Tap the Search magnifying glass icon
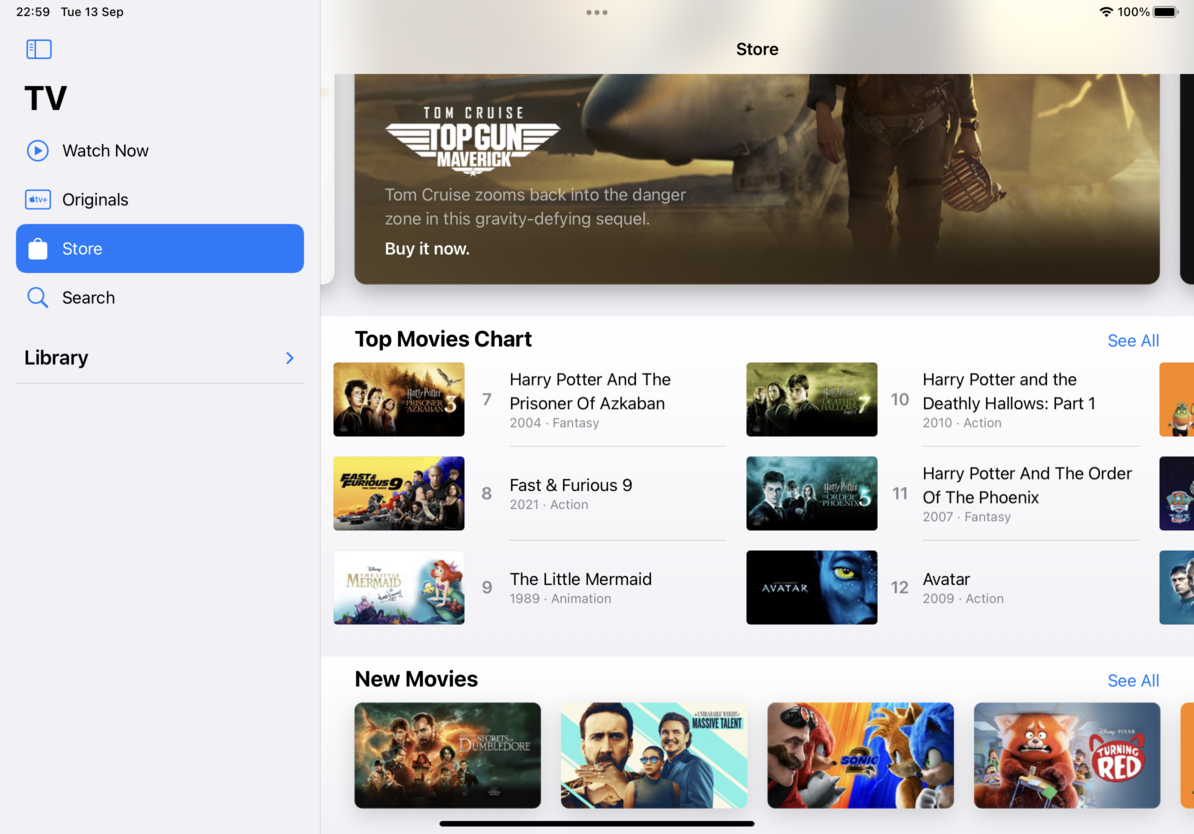The height and width of the screenshot is (834, 1194). click(x=37, y=297)
